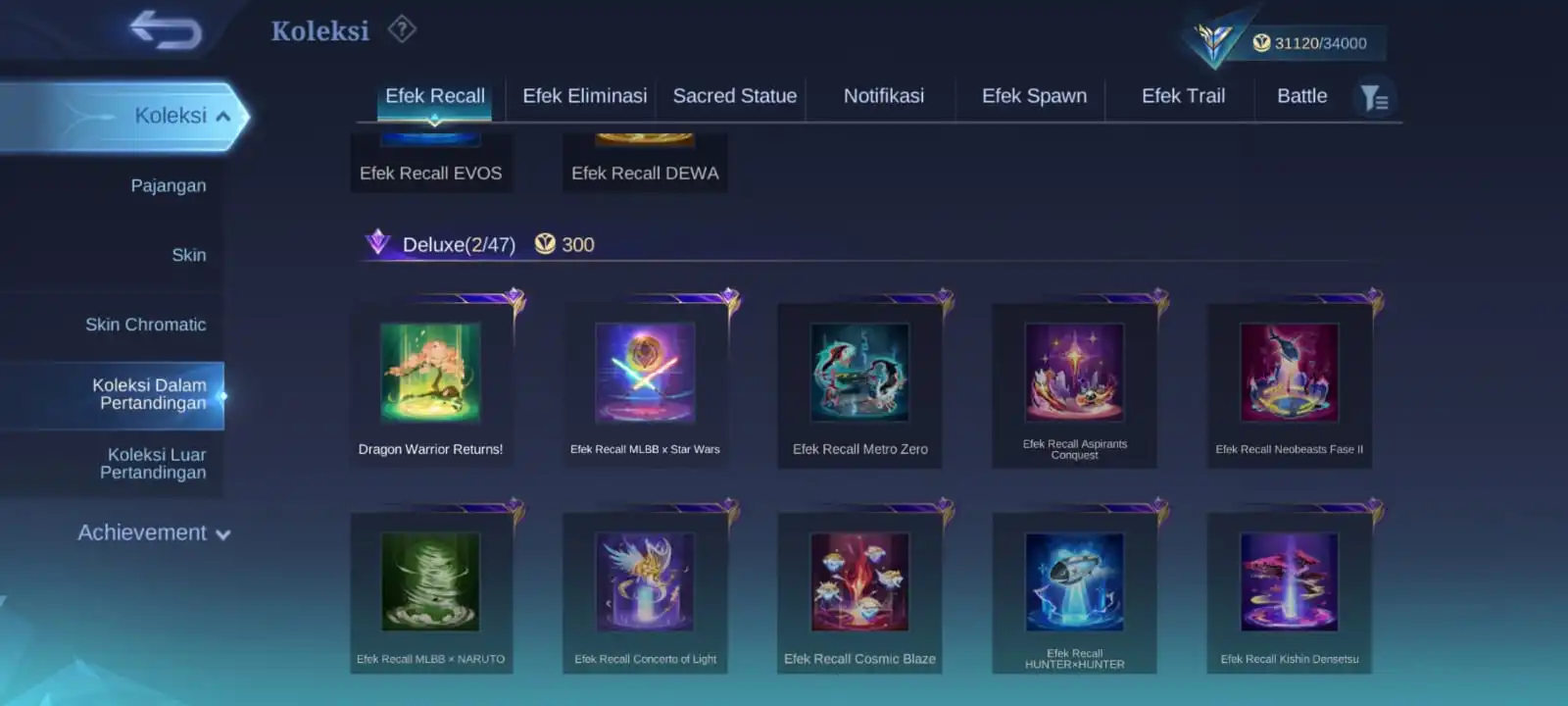Viewport: 1568px width, 706px height.
Task: Open the filter icon beside Battle tab
Action: [1374, 97]
